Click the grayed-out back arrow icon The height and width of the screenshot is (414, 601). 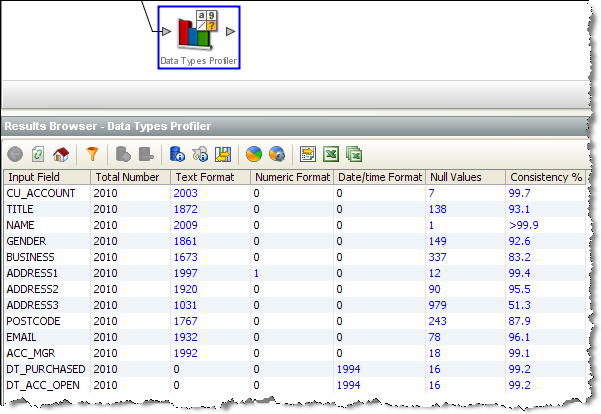pyautogui.click(x=15, y=154)
